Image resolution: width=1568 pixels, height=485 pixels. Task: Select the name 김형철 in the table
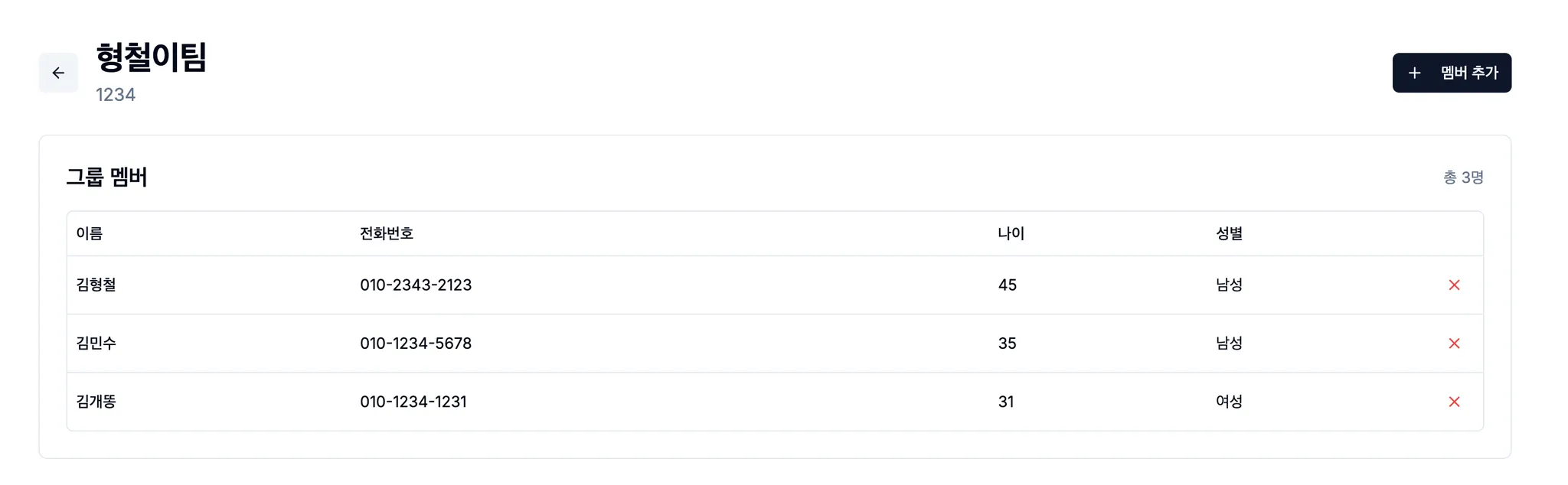point(96,285)
